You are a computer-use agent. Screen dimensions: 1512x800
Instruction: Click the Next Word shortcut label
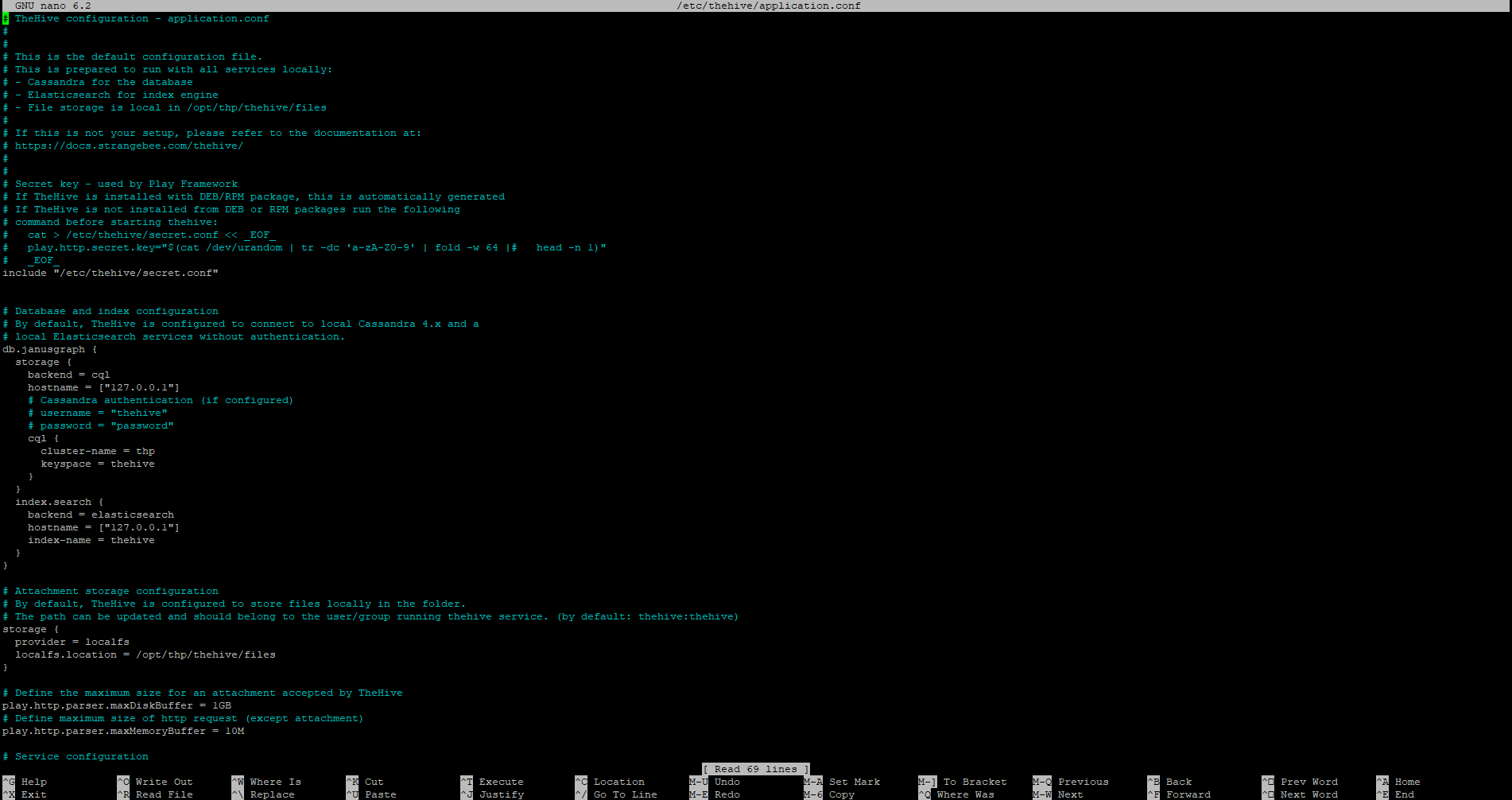click(x=1309, y=794)
